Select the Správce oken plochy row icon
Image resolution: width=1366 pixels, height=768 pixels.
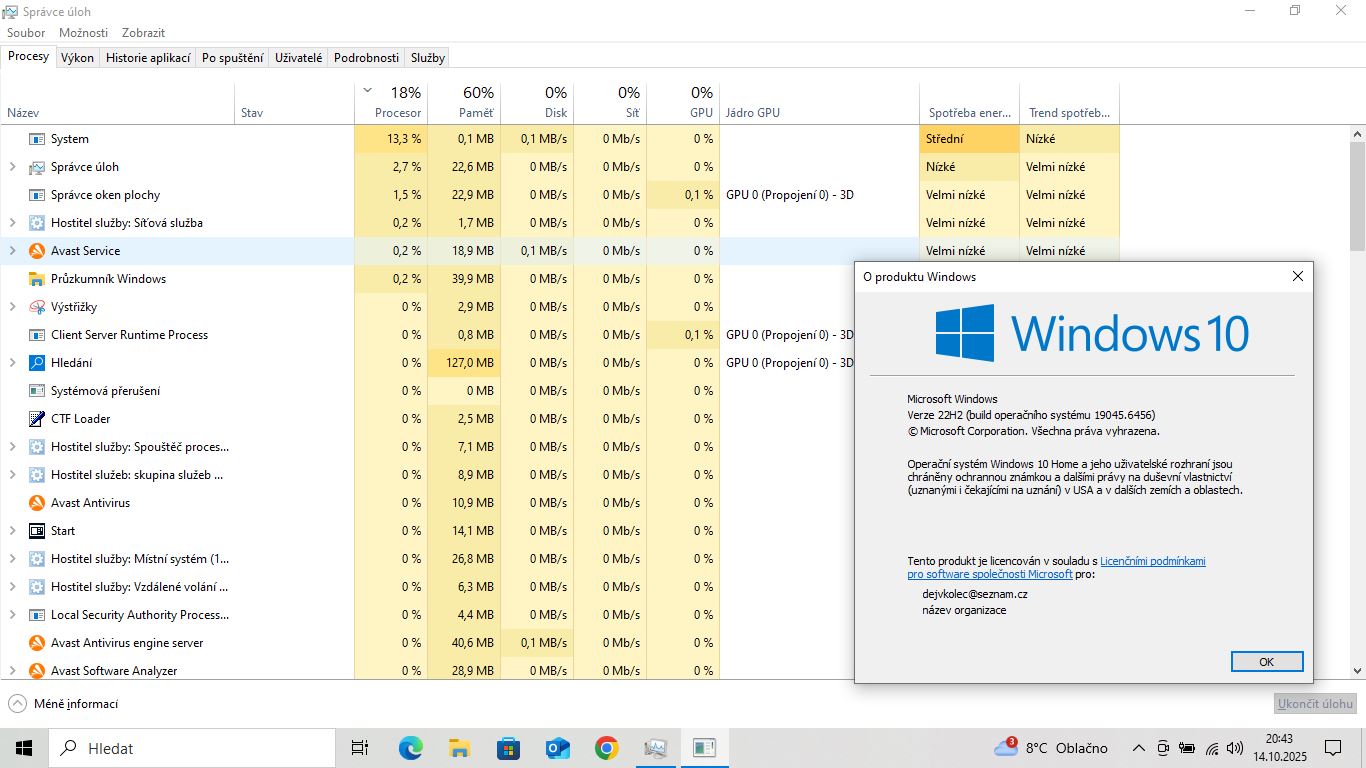click(37, 195)
